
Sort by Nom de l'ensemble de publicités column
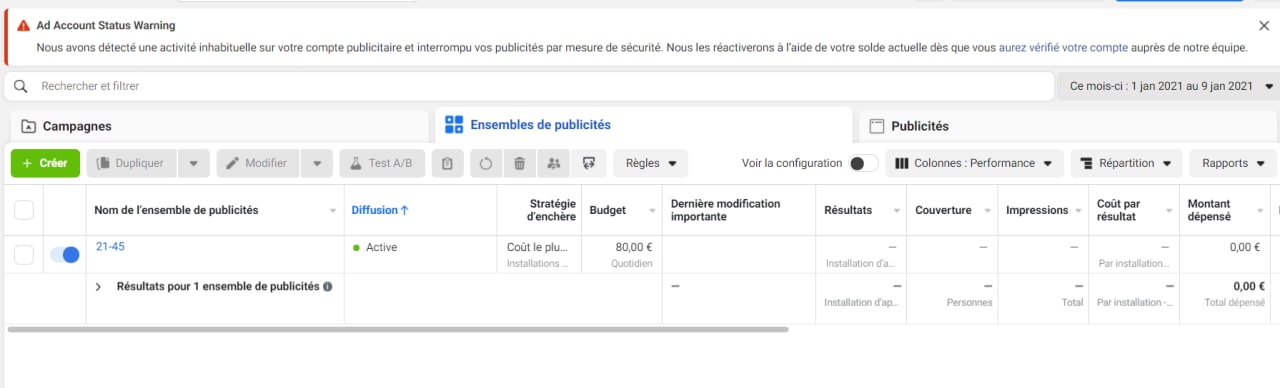coord(215,210)
